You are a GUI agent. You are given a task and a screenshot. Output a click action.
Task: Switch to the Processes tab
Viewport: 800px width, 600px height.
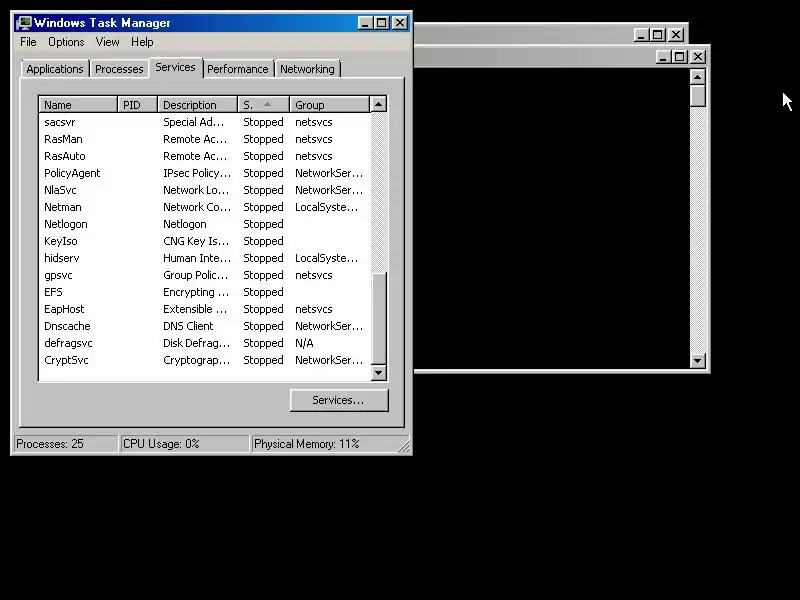[x=119, y=69]
